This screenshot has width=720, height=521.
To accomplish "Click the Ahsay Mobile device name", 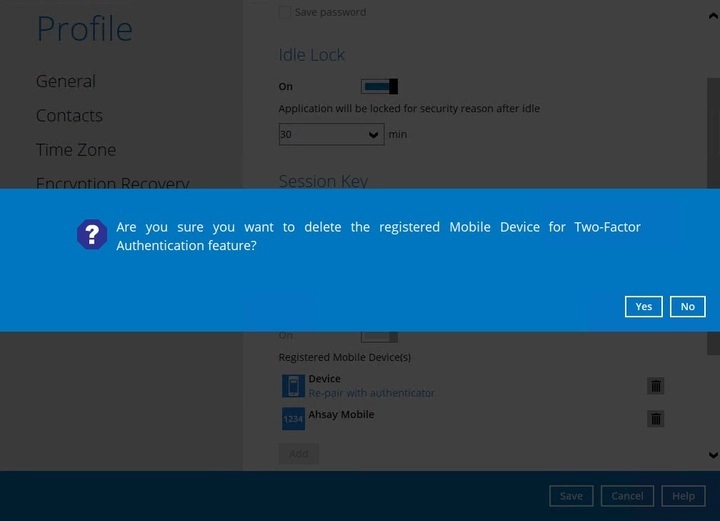I will click(341, 414).
